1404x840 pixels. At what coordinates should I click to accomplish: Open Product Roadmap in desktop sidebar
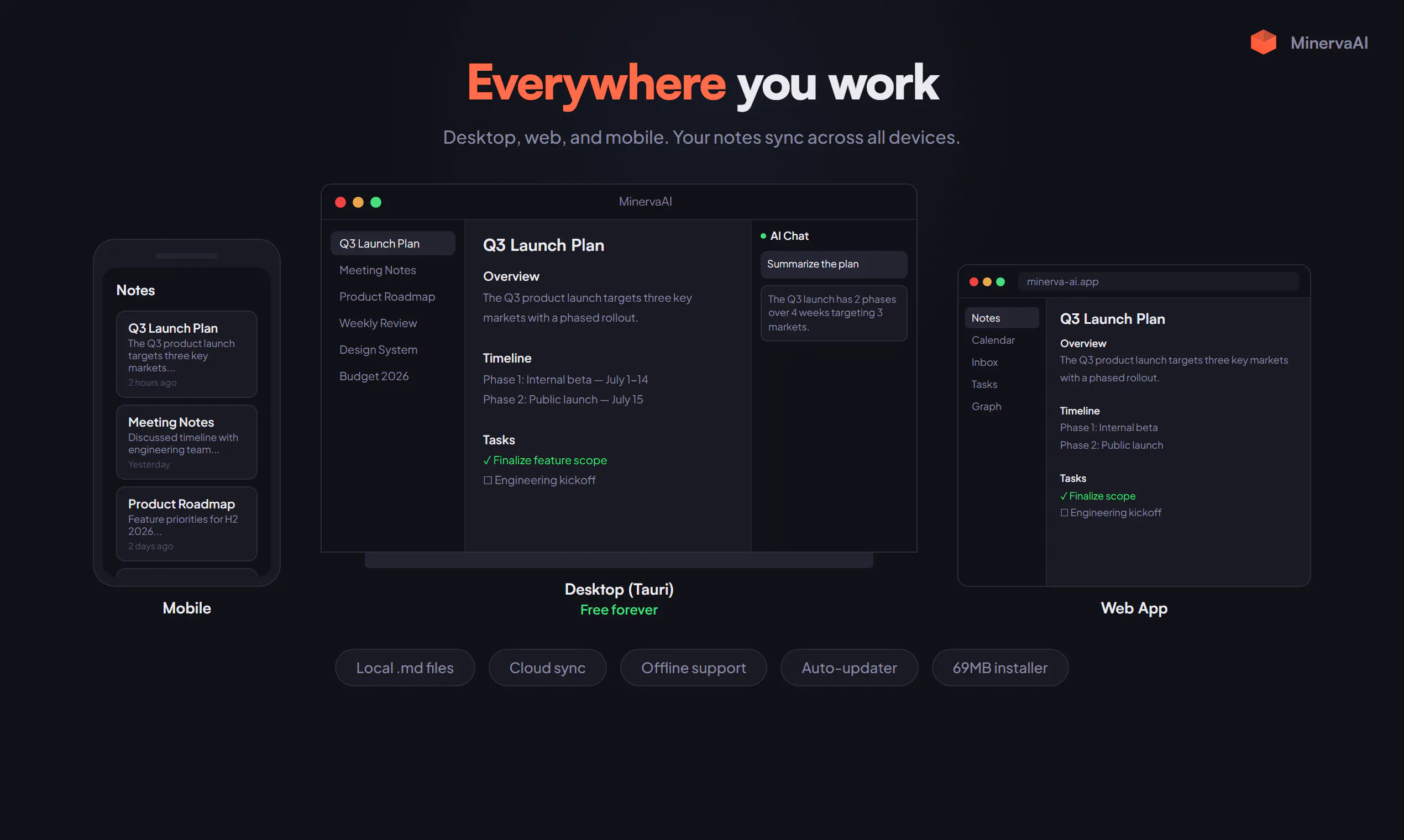click(393, 297)
